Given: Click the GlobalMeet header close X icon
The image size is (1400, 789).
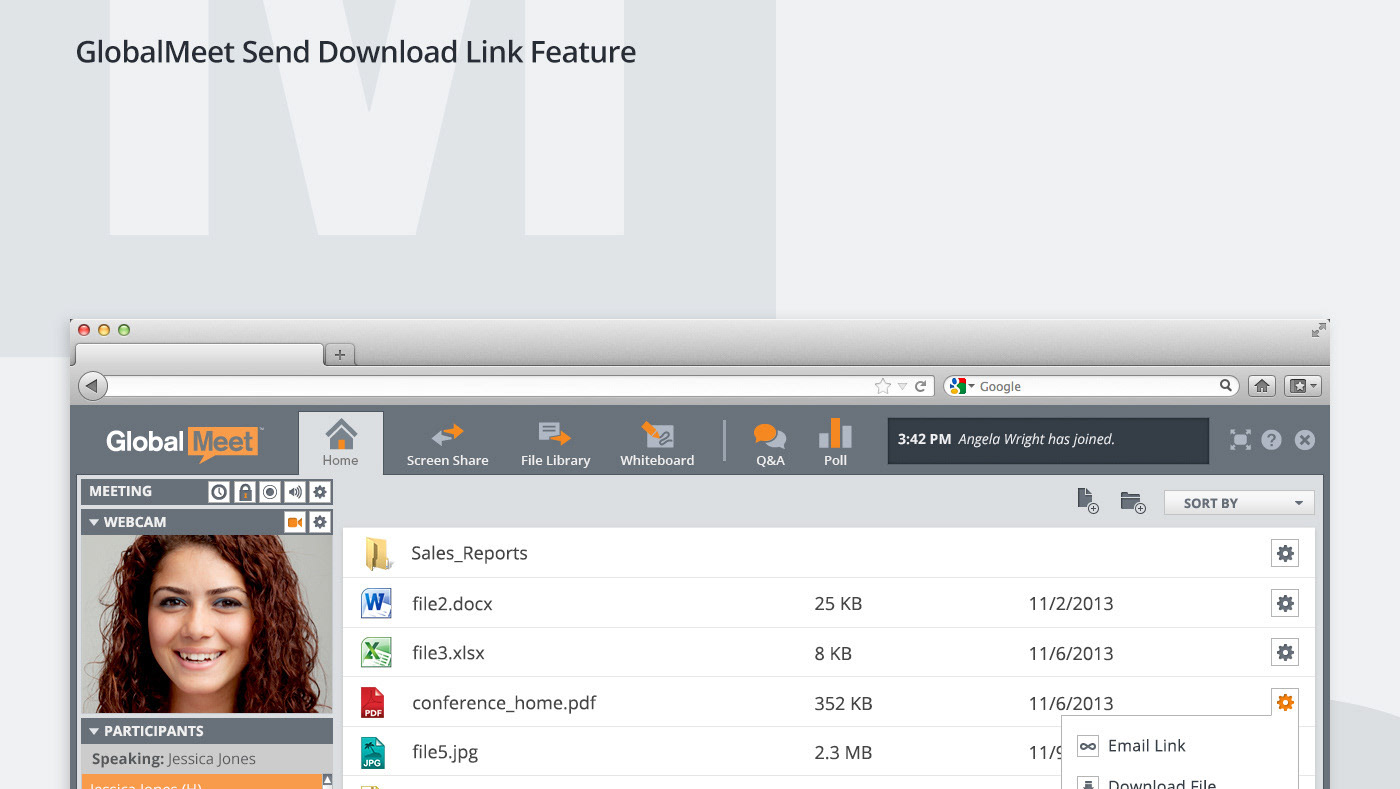Looking at the screenshot, I should click(x=1304, y=440).
